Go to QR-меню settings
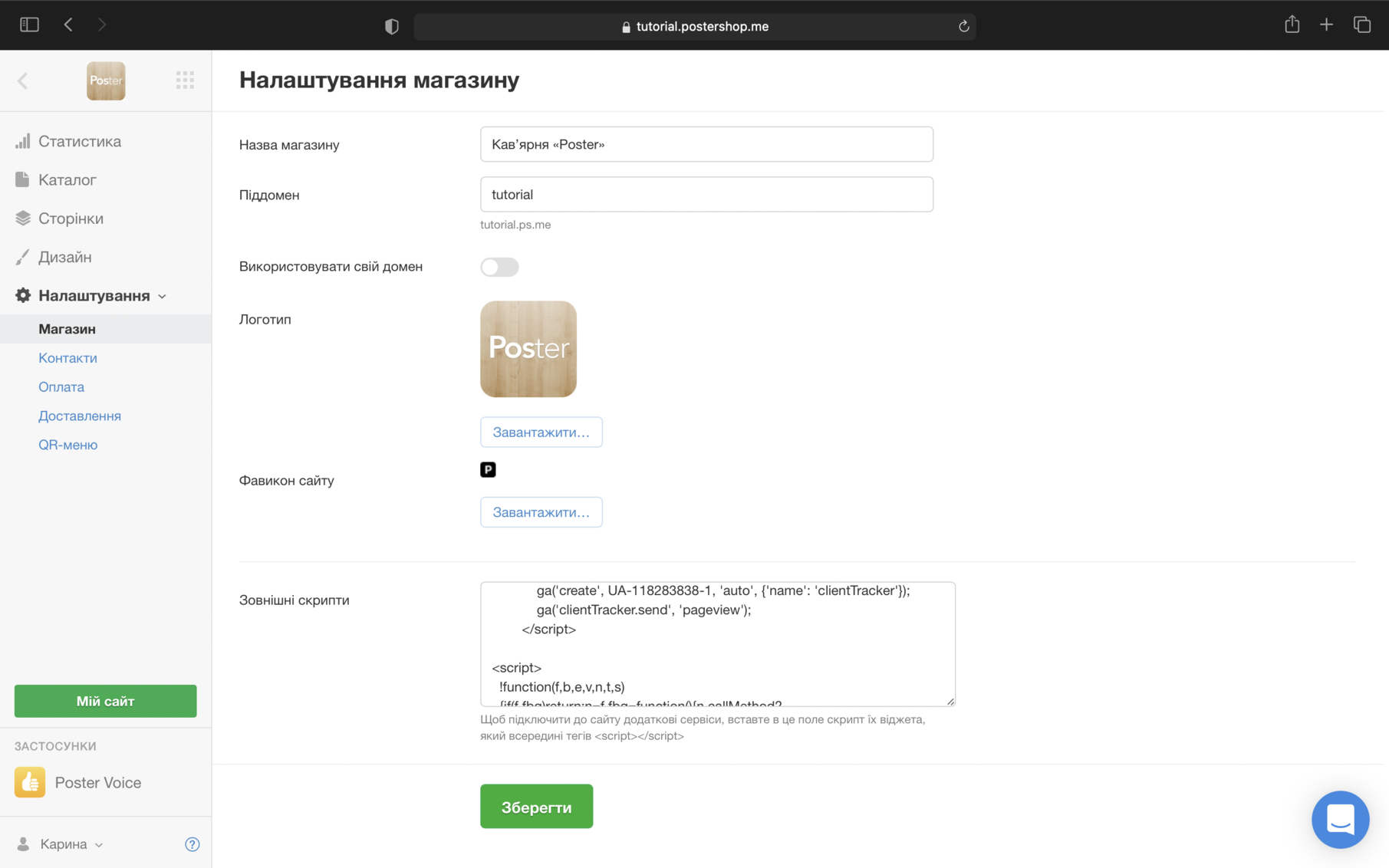1389x868 pixels. pyautogui.click(x=67, y=445)
